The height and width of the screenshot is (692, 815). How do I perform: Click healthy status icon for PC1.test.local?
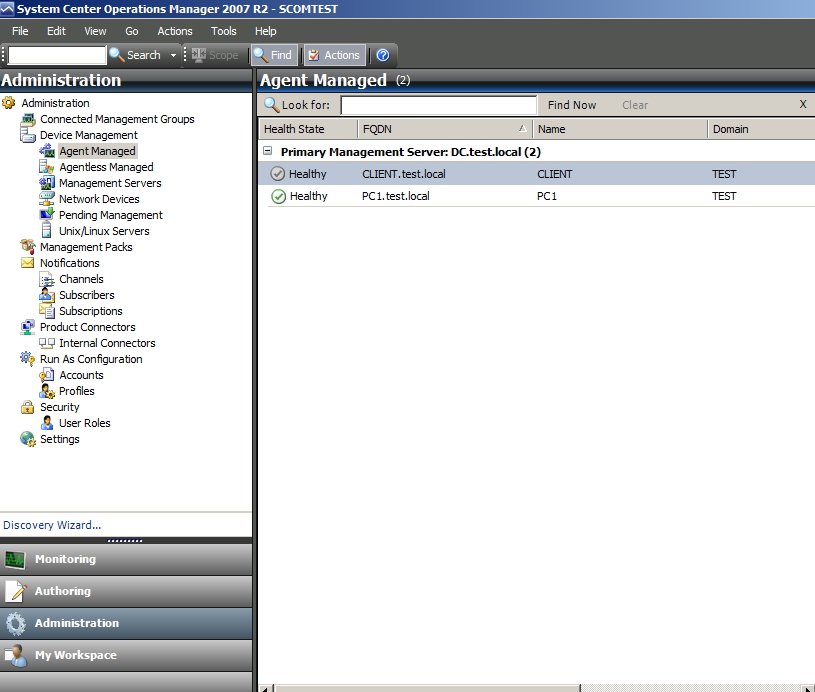point(278,197)
